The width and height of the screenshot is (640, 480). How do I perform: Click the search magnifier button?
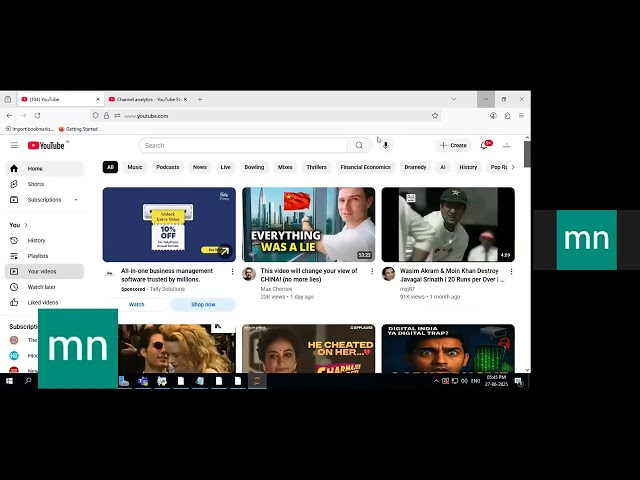click(359, 145)
